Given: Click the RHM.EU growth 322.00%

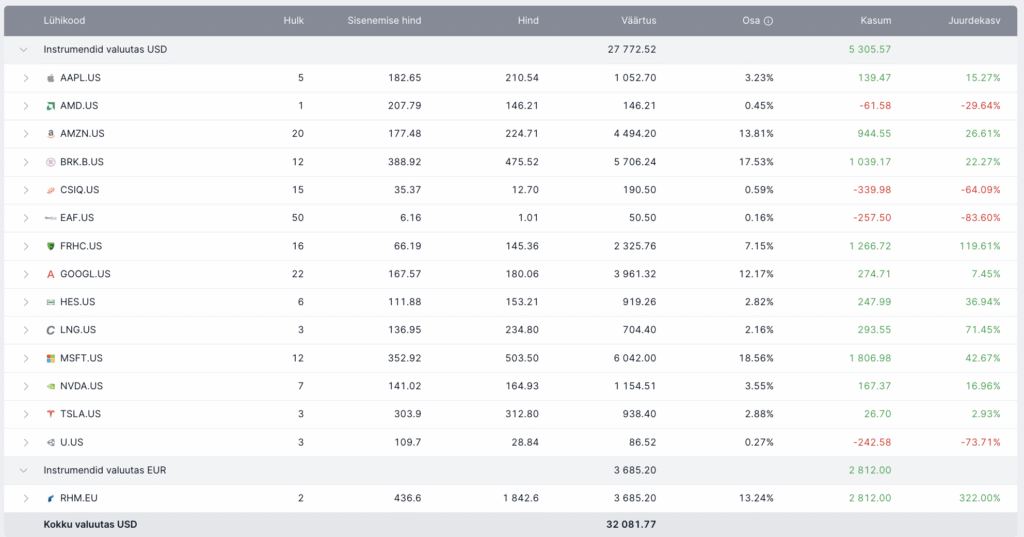Looking at the screenshot, I should tap(980, 498).
